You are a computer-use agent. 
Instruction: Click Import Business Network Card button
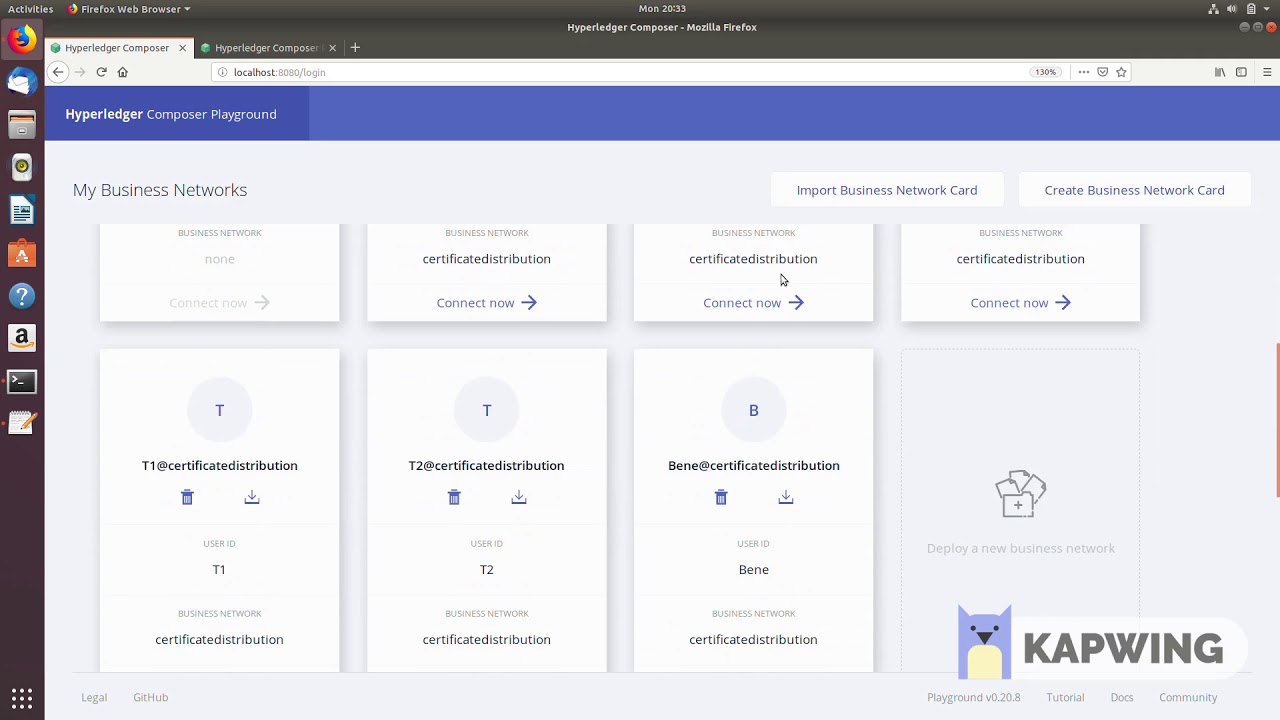click(887, 190)
